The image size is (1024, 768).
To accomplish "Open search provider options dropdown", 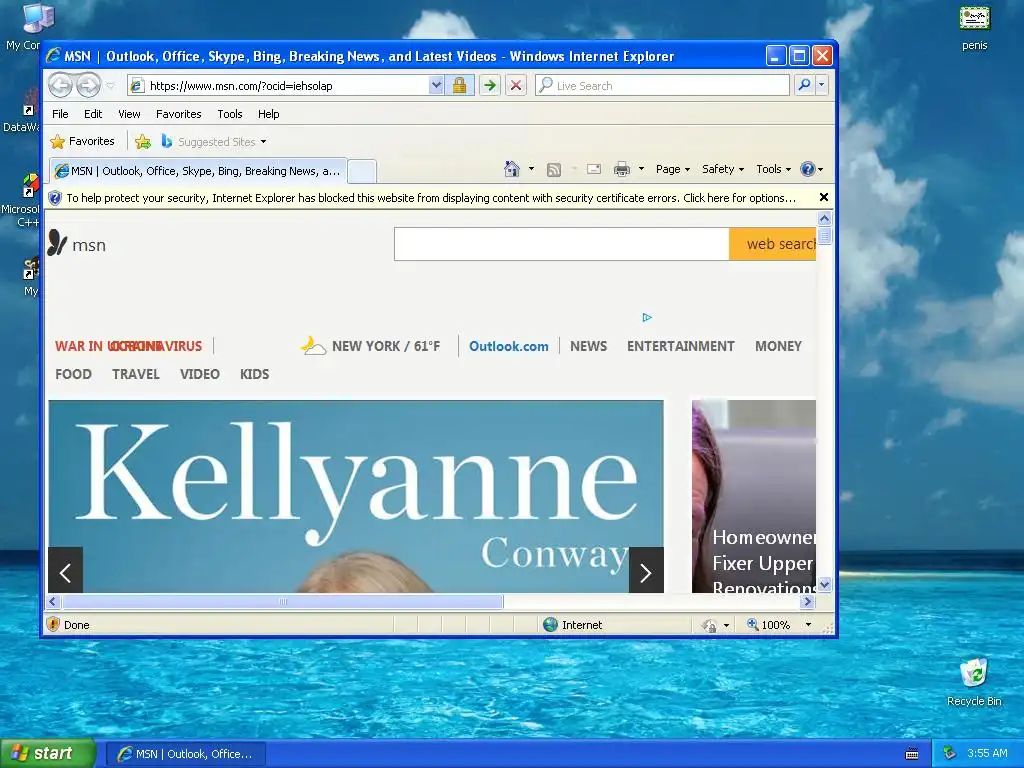I will [822, 85].
